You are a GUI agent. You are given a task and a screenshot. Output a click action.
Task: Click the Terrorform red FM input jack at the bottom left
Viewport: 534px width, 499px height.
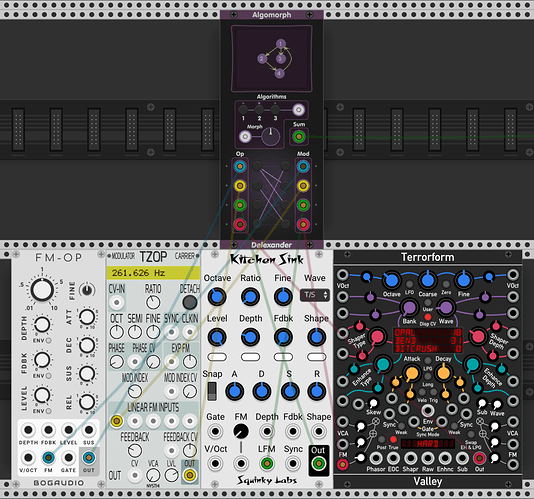pos(343,464)
